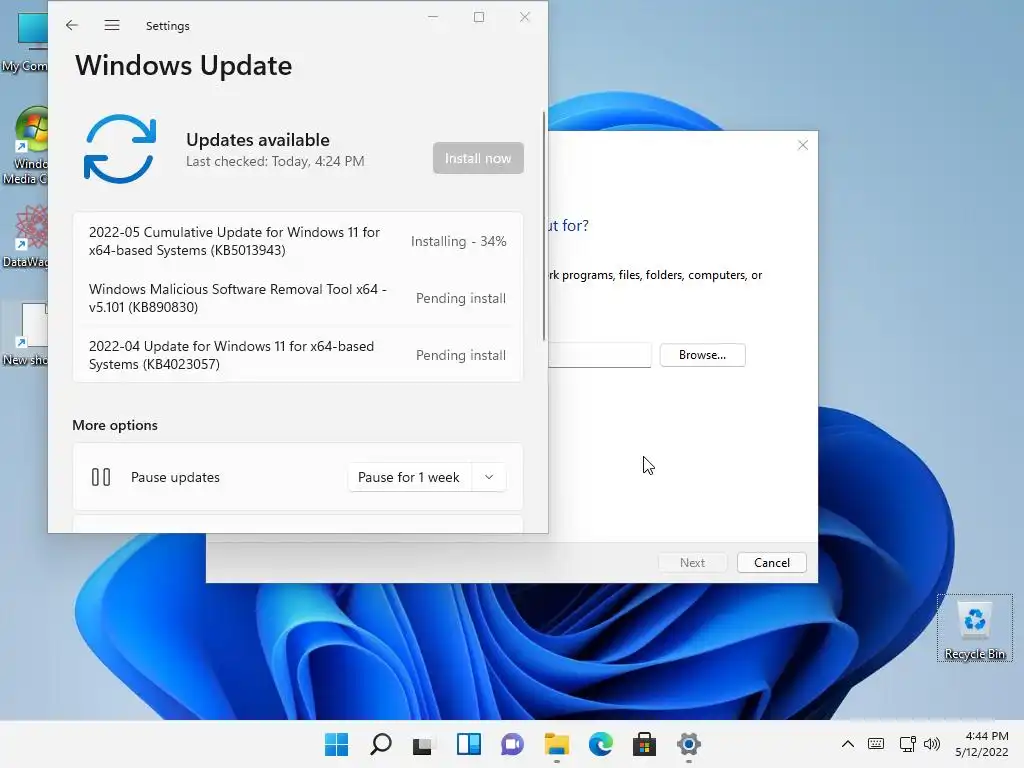This screenshot has height=768, width=1024.
Task: Click the Windows Update sync arrows icon
Action: point(120,149)
